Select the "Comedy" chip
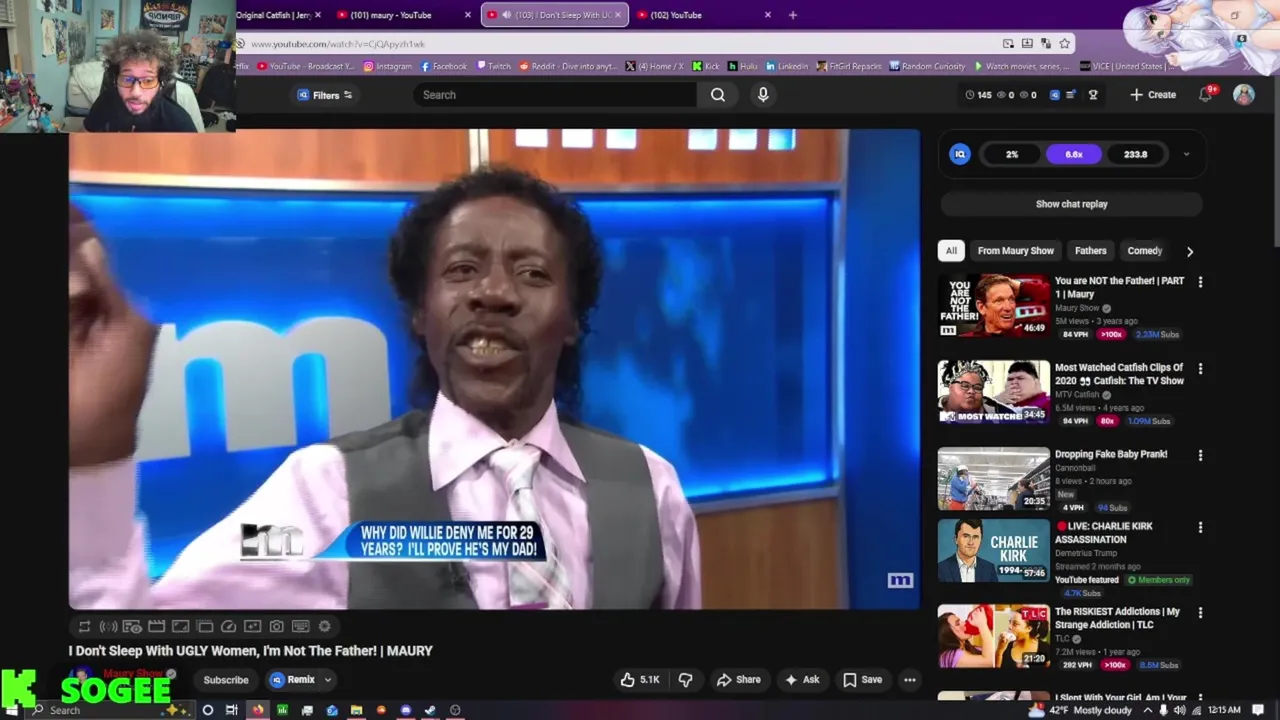The width and height of the screenshot is (1280, 720). (1145, 251)
